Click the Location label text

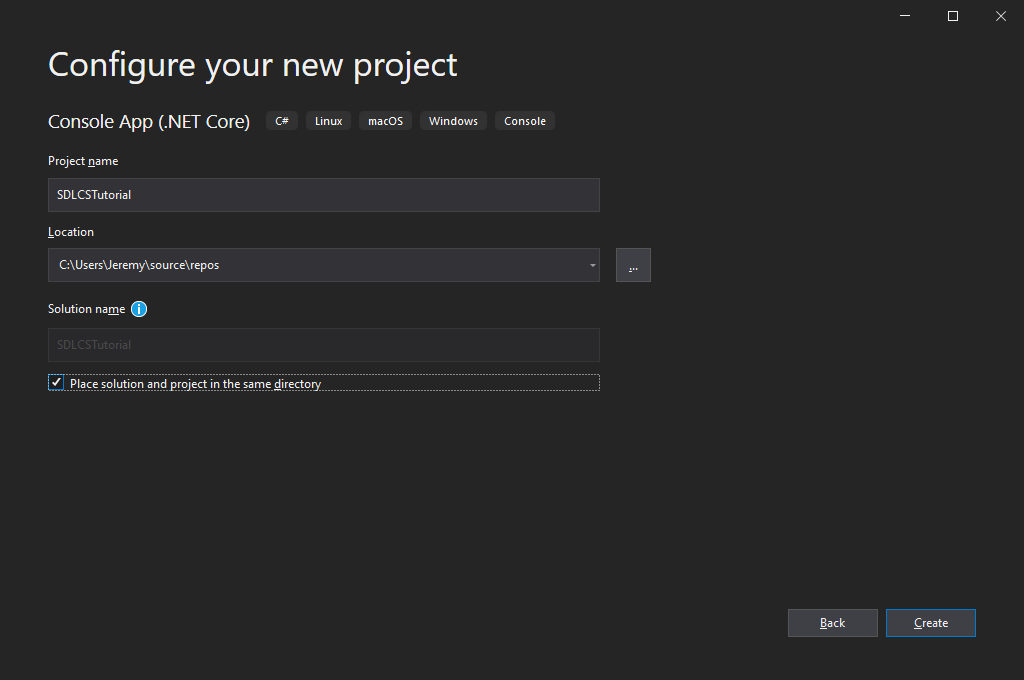(x=71, y=232)
